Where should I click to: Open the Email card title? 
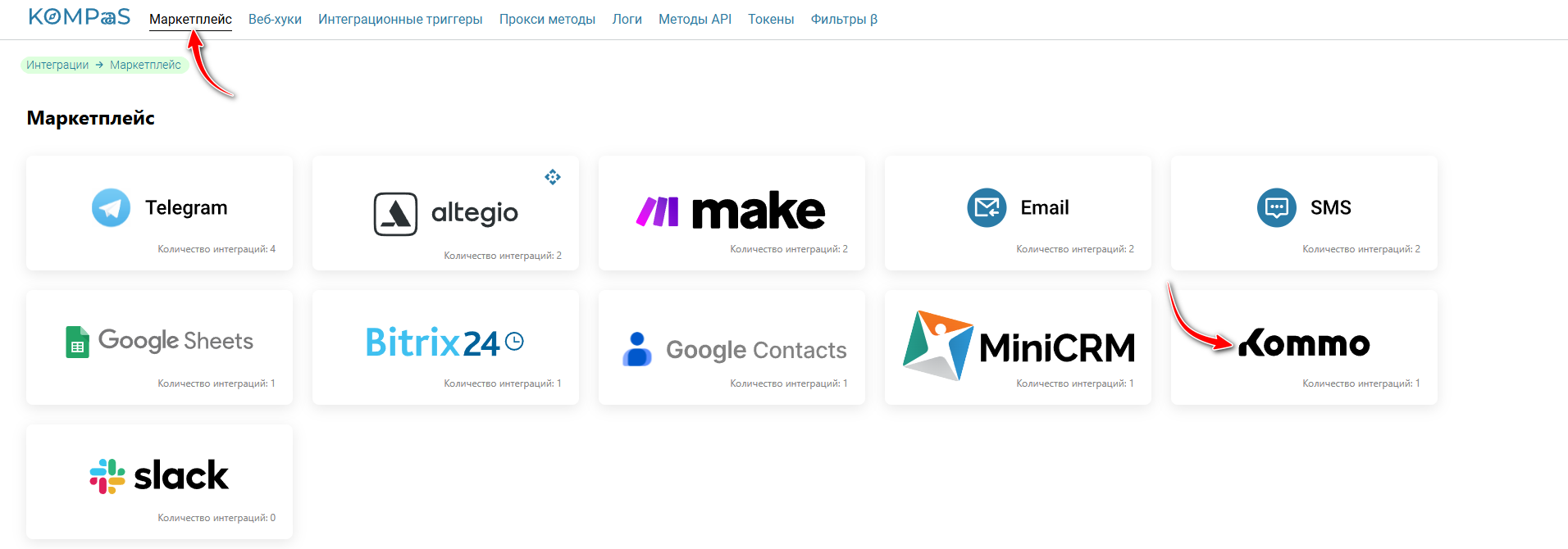tap(1045, 207)
